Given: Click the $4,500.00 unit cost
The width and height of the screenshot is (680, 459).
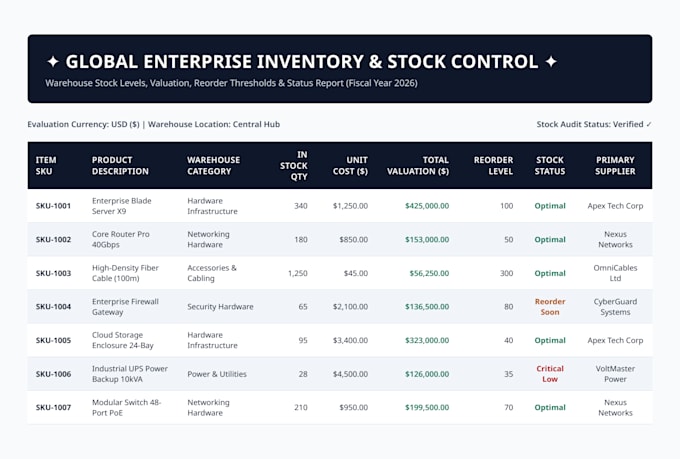Looking at the screenshot, I should click(350, 374).
